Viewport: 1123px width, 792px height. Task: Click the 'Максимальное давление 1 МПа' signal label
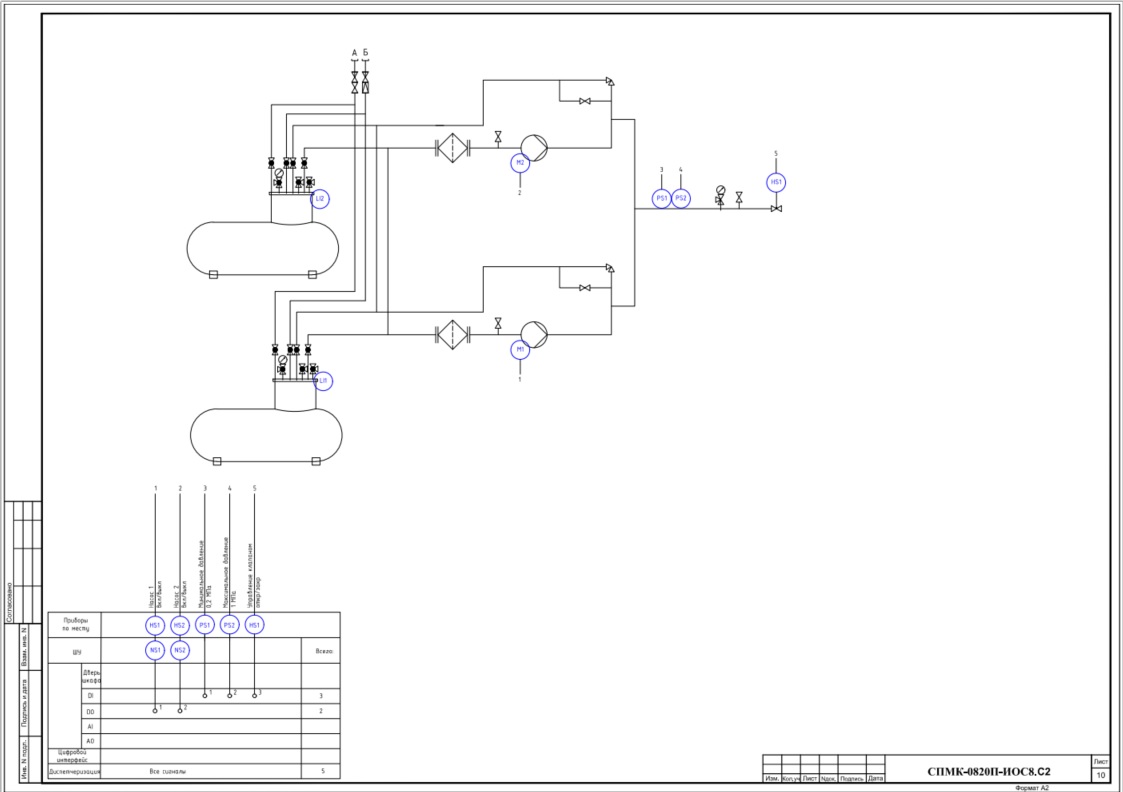coord(229,573)
